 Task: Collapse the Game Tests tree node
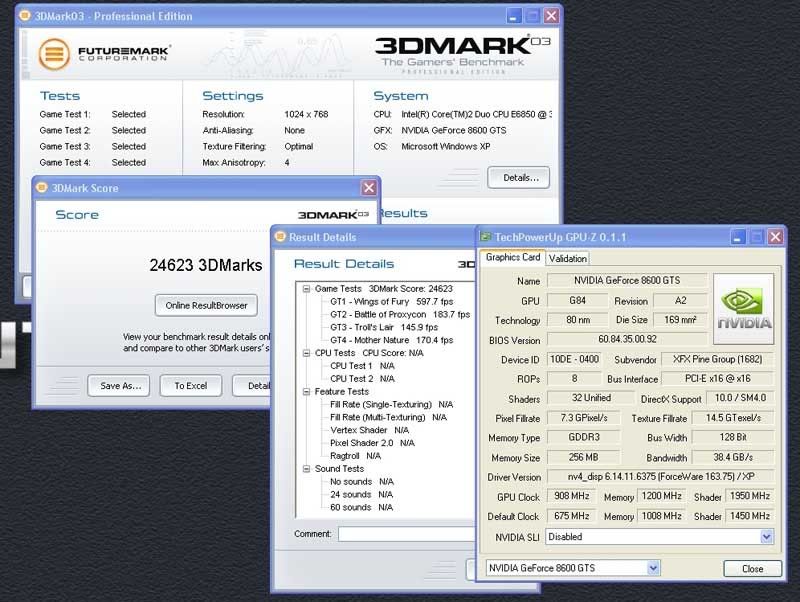coord(306,289)
